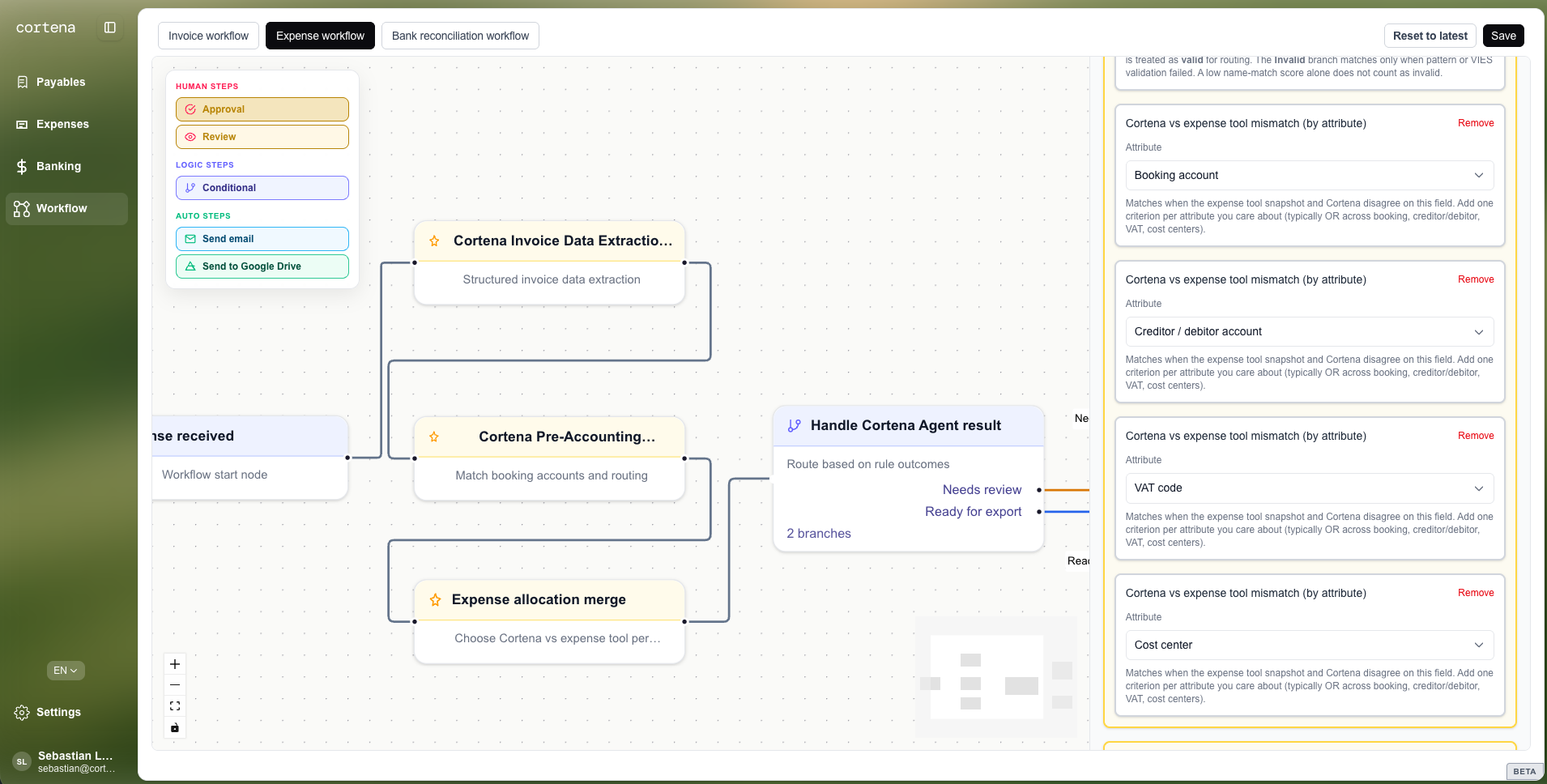Click output handle of Needs review branch
Screen dimensions: 1547x784
point(1039,490)
